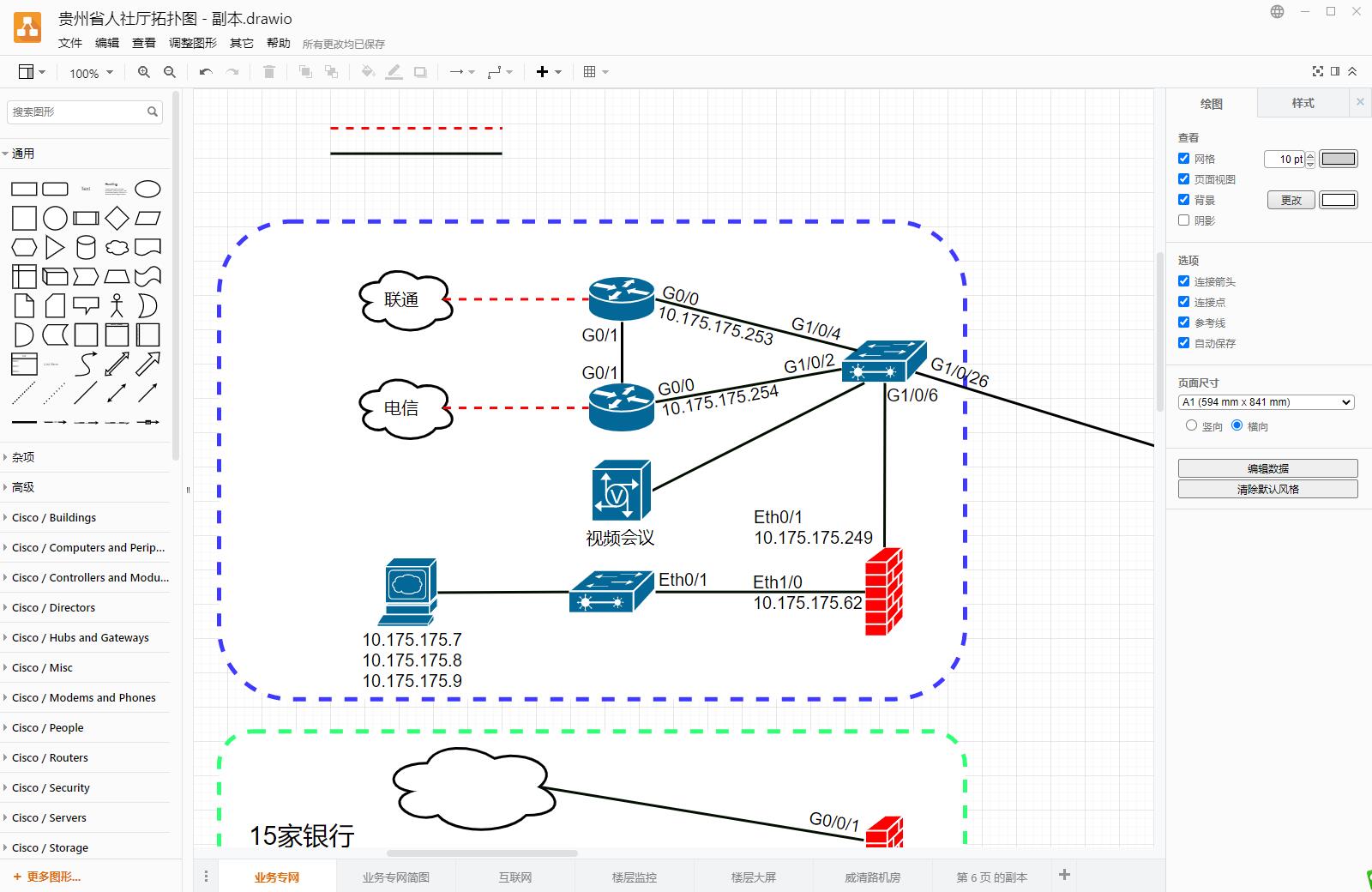Click the 更多图形 more shapes link
Viewport: 1372px width, 892px height.
point(48,877)
